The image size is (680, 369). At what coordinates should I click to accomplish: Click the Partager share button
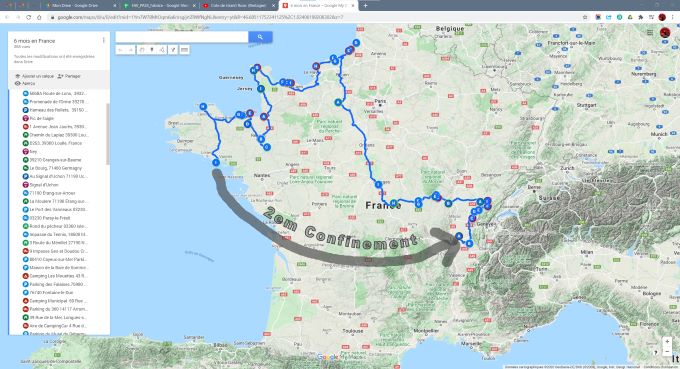click(69, 76)
